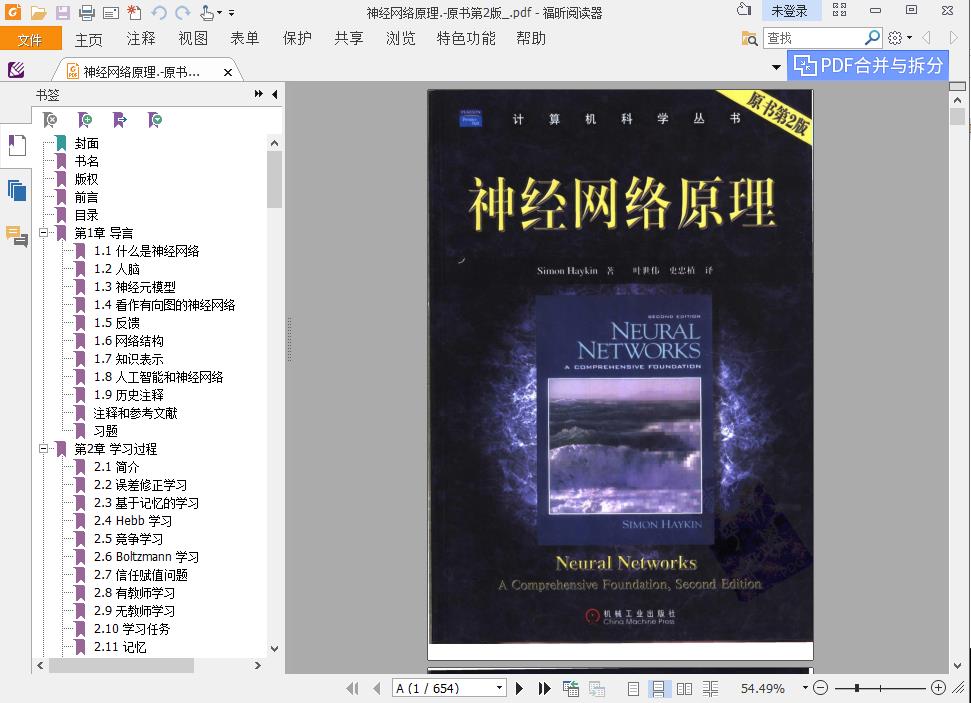This screenshot has height=703, width=971.
Task: Click the Save floppy disk icon
Action: pos(62,12)
